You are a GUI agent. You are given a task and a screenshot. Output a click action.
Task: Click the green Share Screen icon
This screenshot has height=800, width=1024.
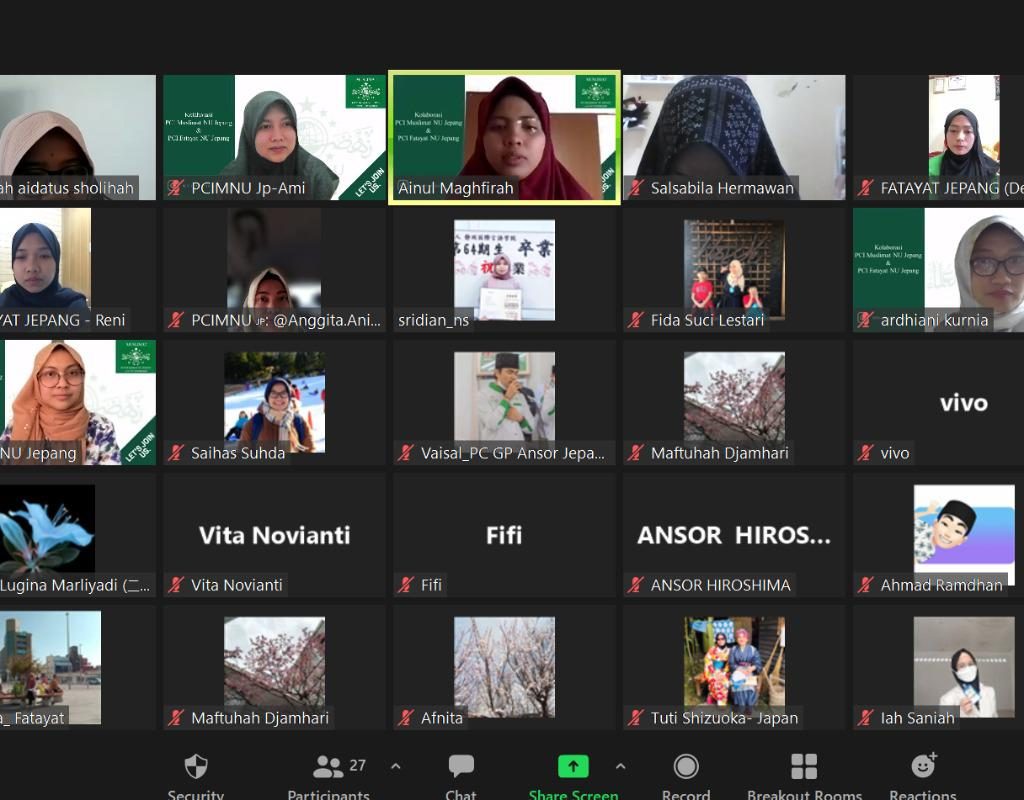click(x=573, y=767)
